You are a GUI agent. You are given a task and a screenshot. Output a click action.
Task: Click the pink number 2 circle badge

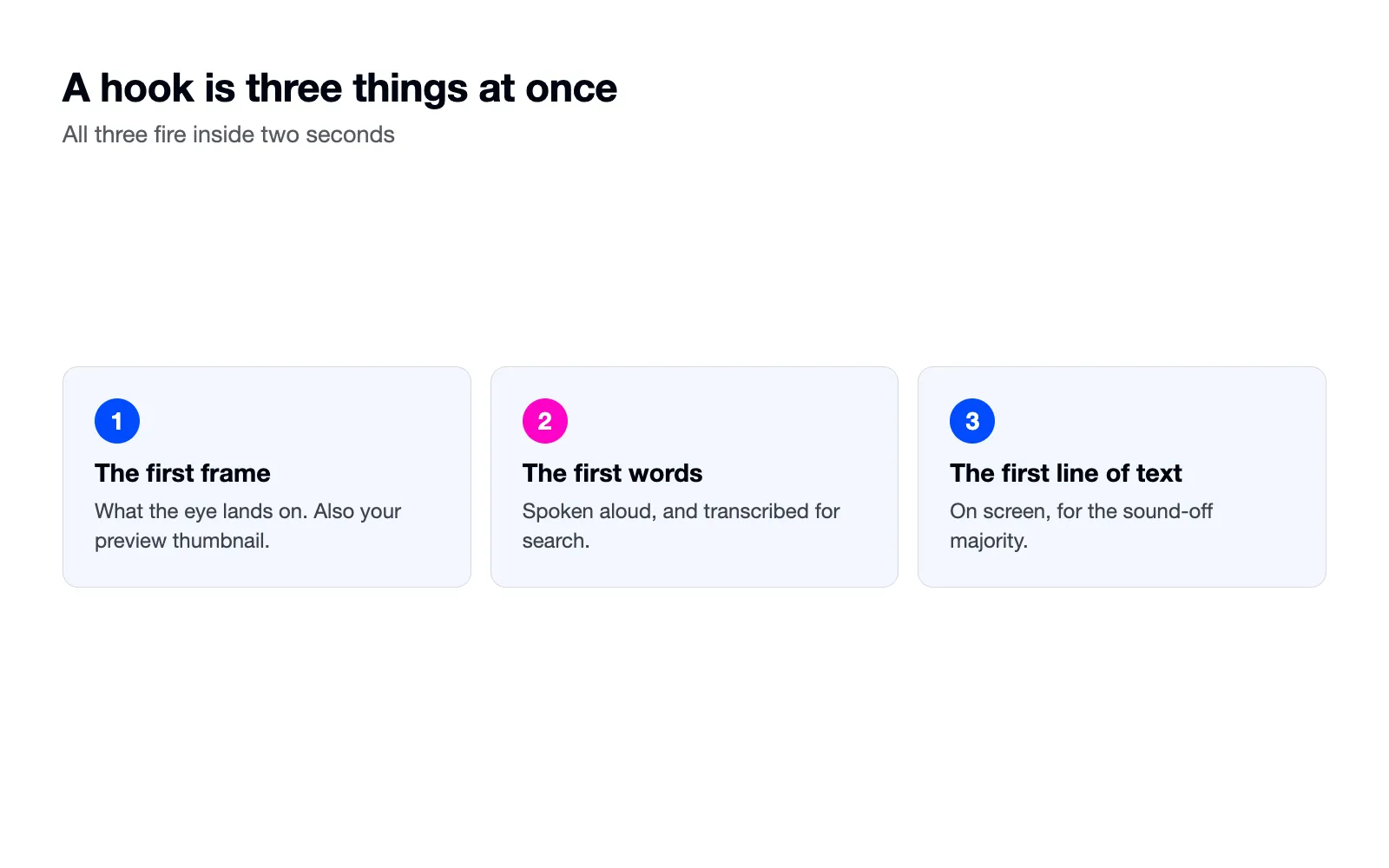click(x=545, y=421)
